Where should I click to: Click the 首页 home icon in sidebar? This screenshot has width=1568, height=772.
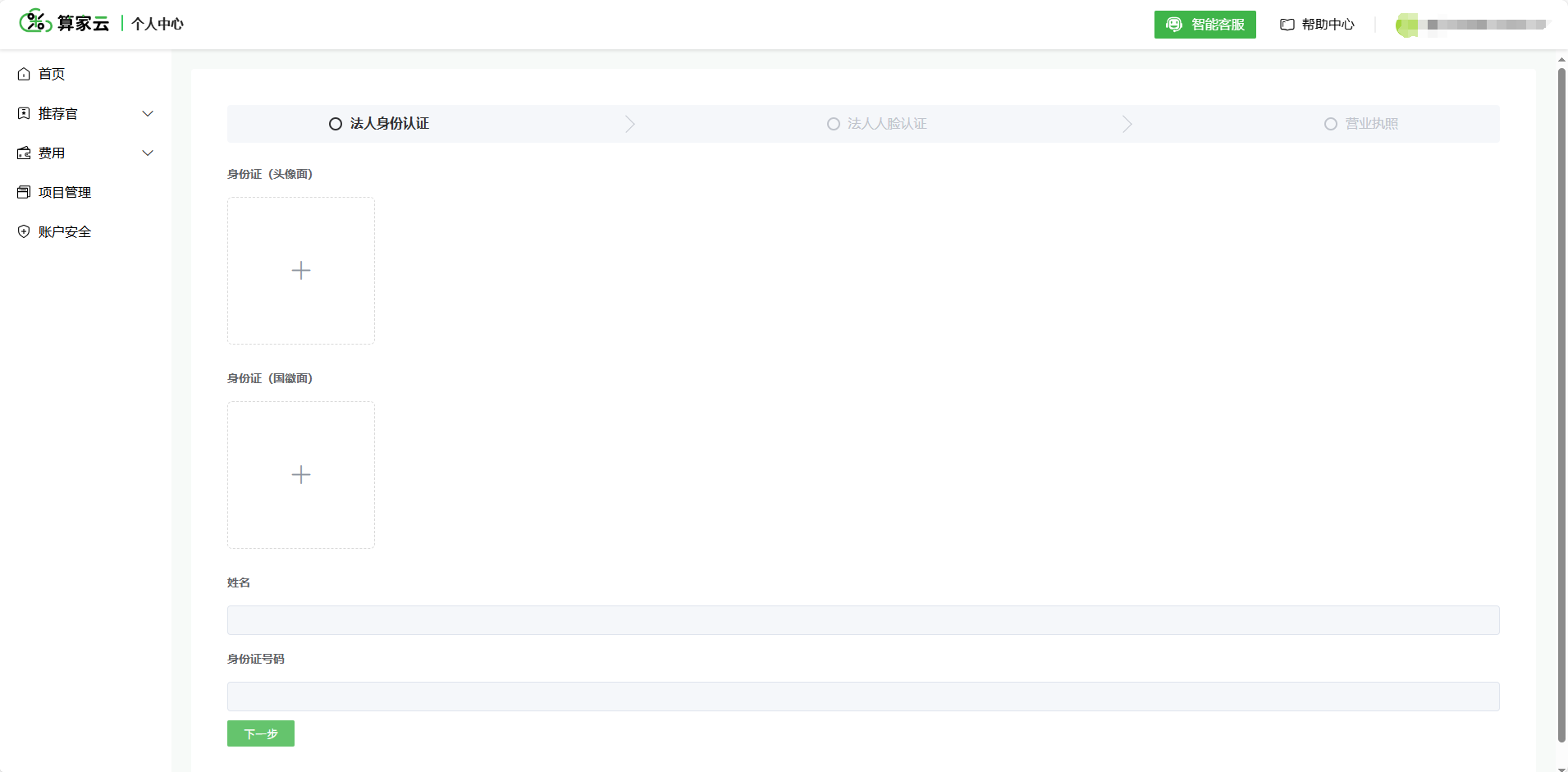24,74
